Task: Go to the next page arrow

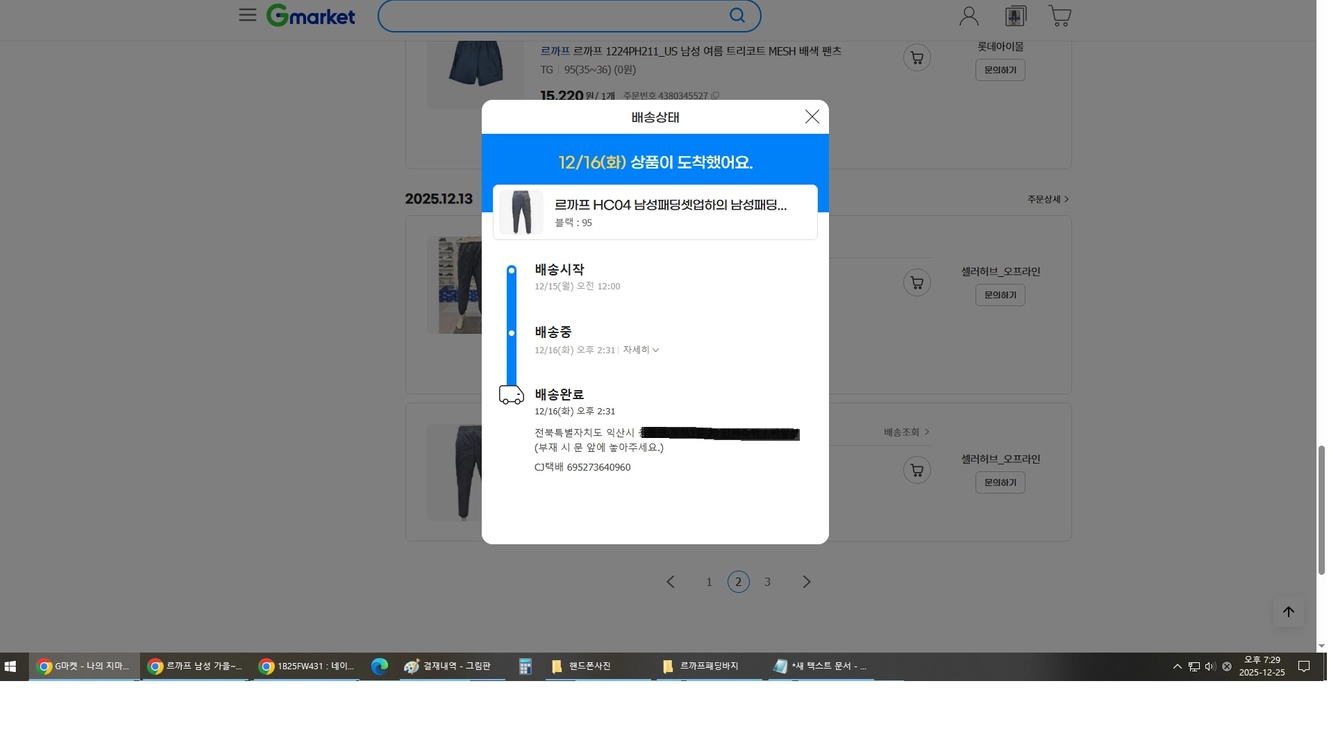Action: point(806,582)
